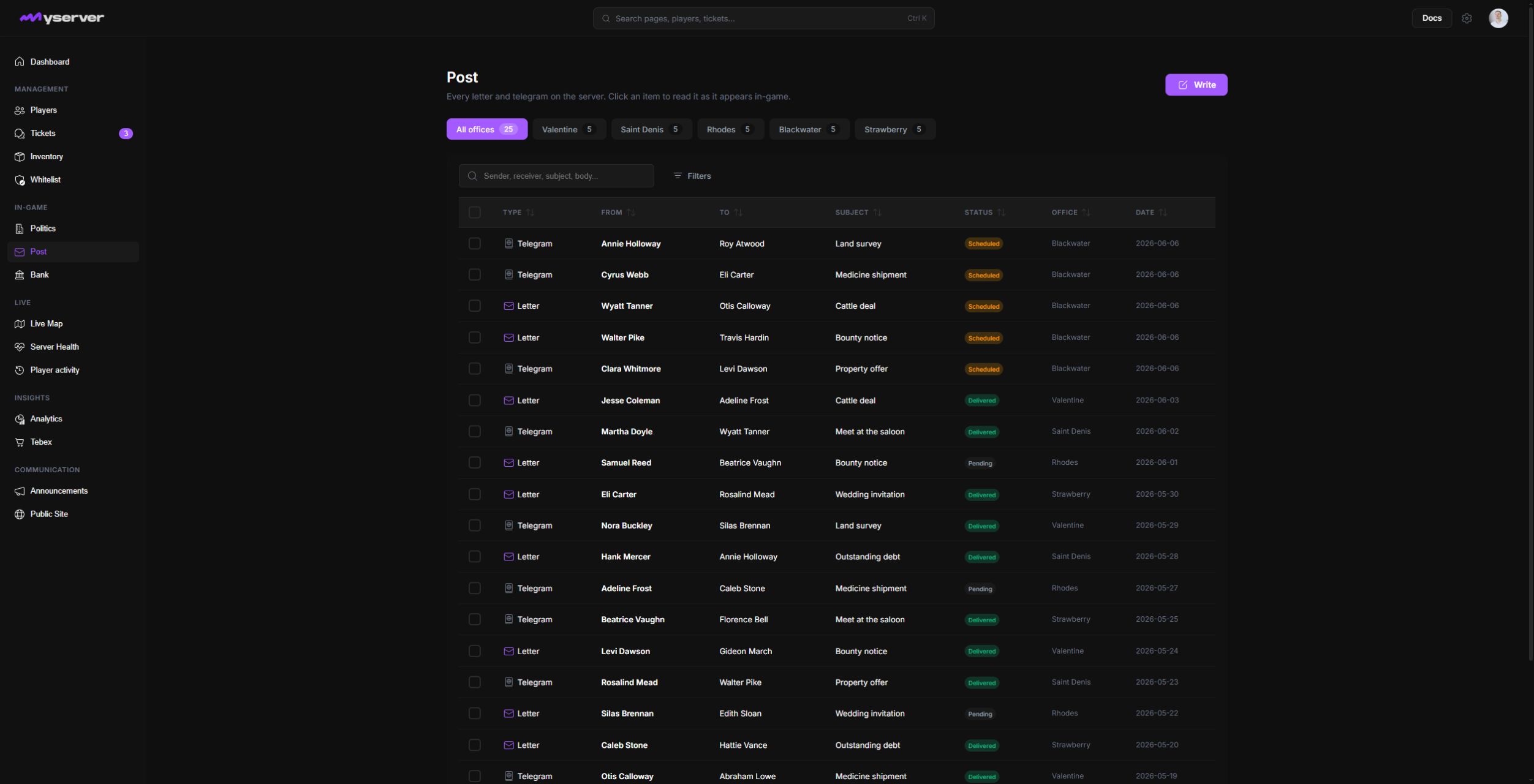Click the Public Site globe icon
Image resolution: width=1534 pixels, height=784 pixels.
(x=20, y=514)
